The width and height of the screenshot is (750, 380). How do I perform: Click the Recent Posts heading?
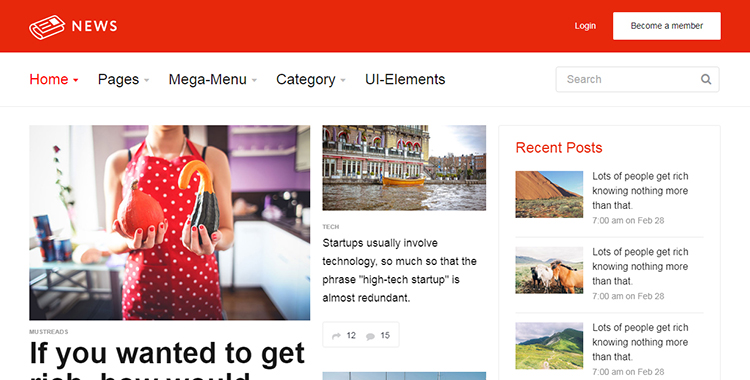pos(559,148)
